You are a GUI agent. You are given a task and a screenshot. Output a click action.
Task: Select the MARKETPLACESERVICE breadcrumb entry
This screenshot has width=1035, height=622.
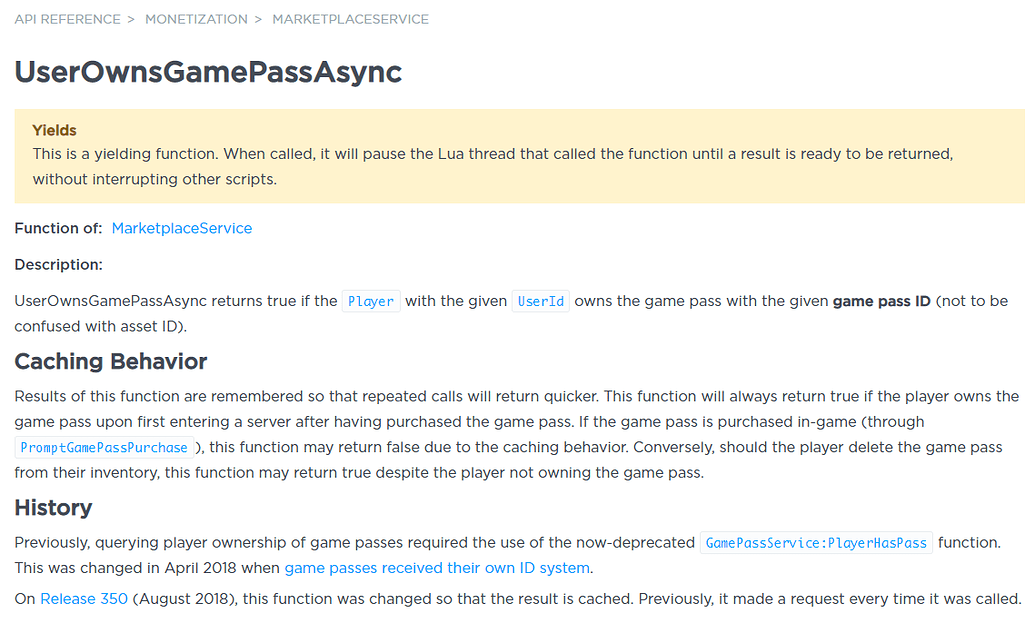(350, 19)
